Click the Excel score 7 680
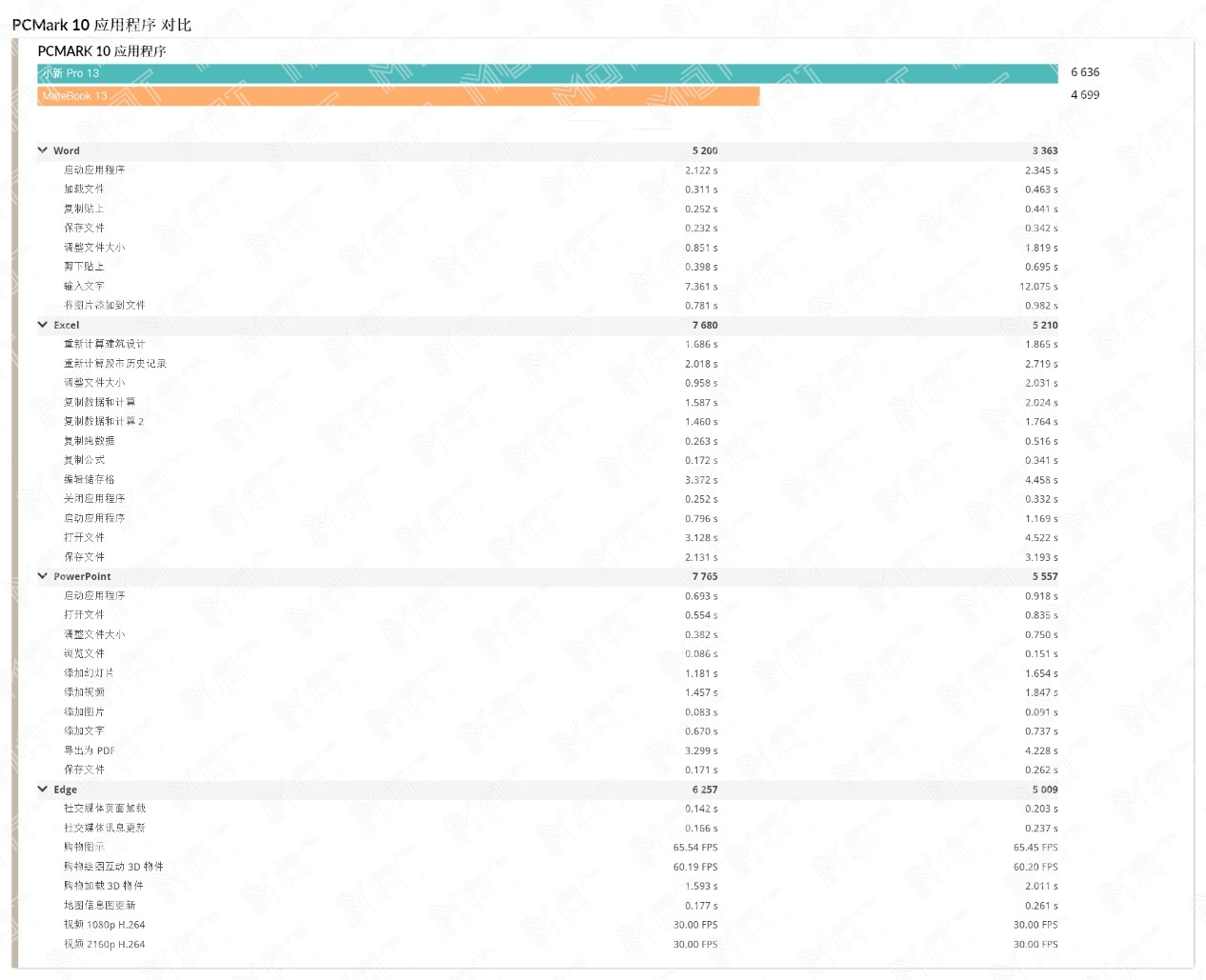This screenshot has height=980, width=1206. click(x=705, y=325)
